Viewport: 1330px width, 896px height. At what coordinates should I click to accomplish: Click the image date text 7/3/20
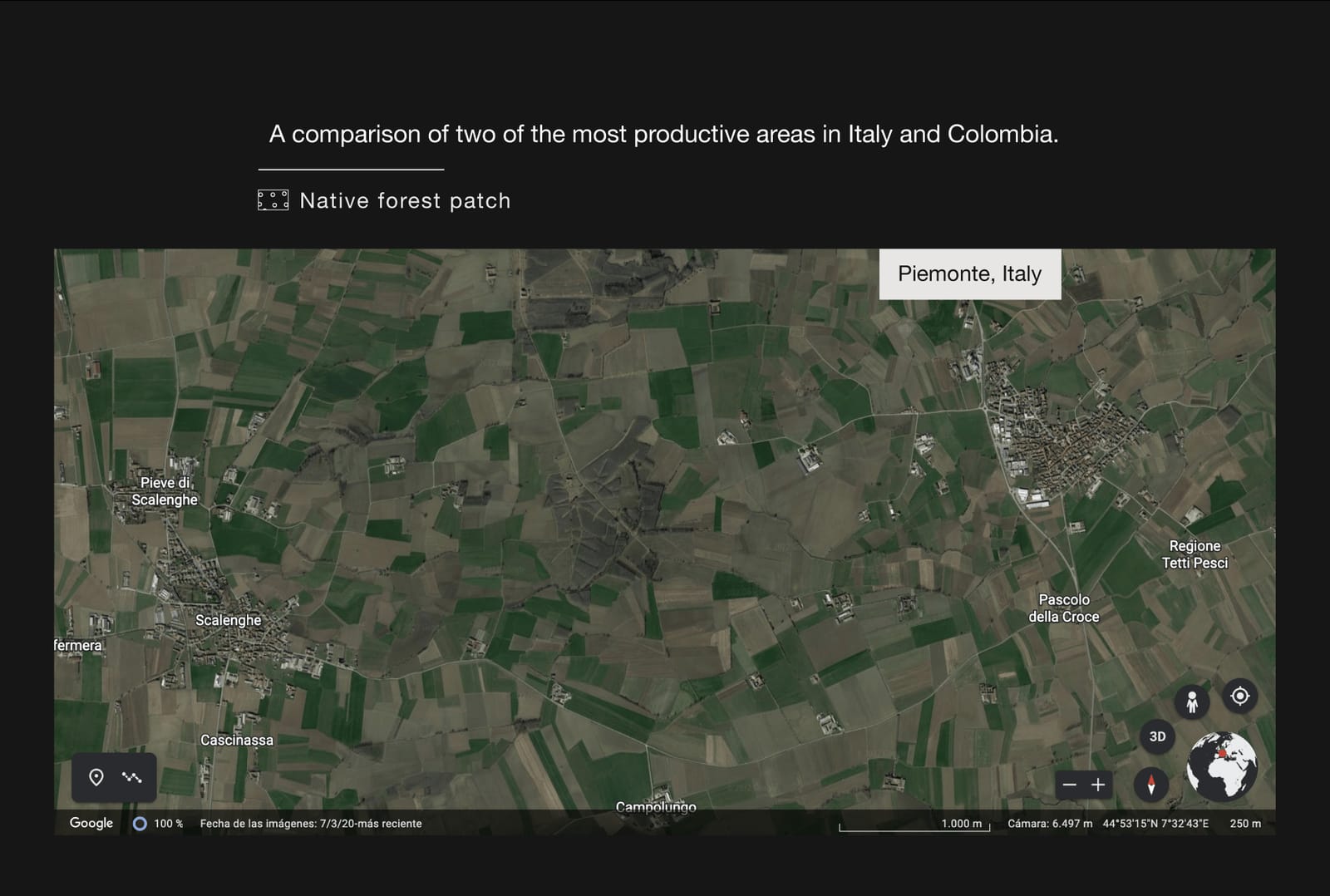311,824
